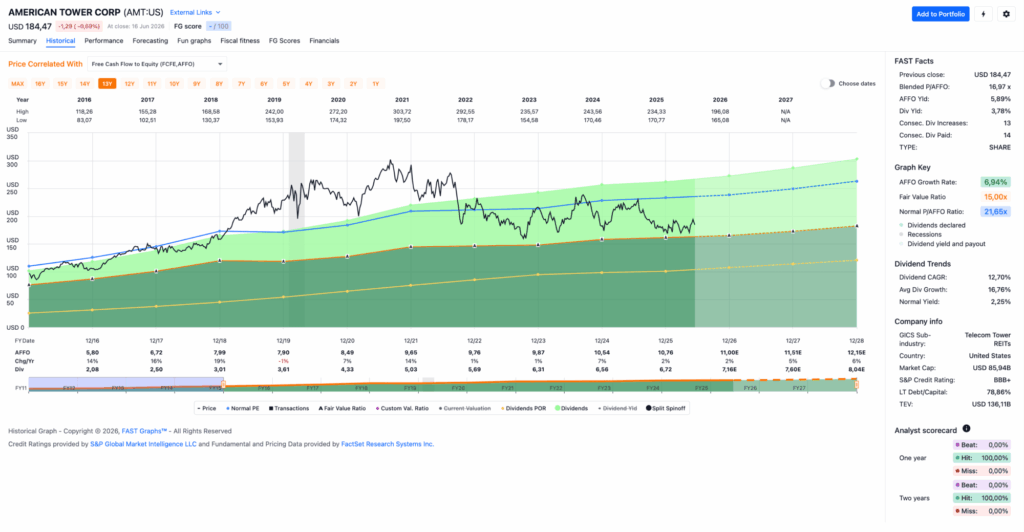The image size is (1024, 532).
Task: Enable Dividend Yld legend item
Action: coord(618,408)
